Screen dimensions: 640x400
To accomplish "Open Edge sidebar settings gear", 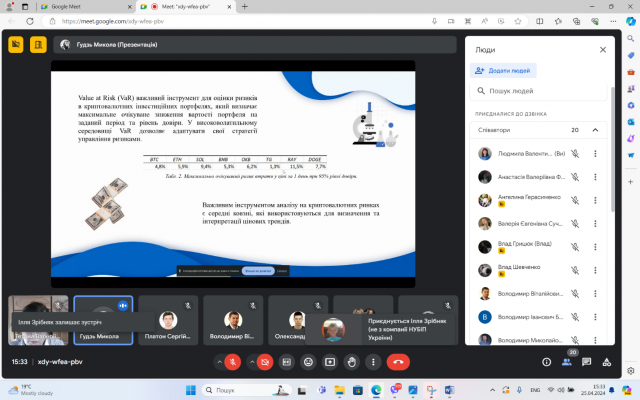I will pyautogui.click(x=631, y=371).
